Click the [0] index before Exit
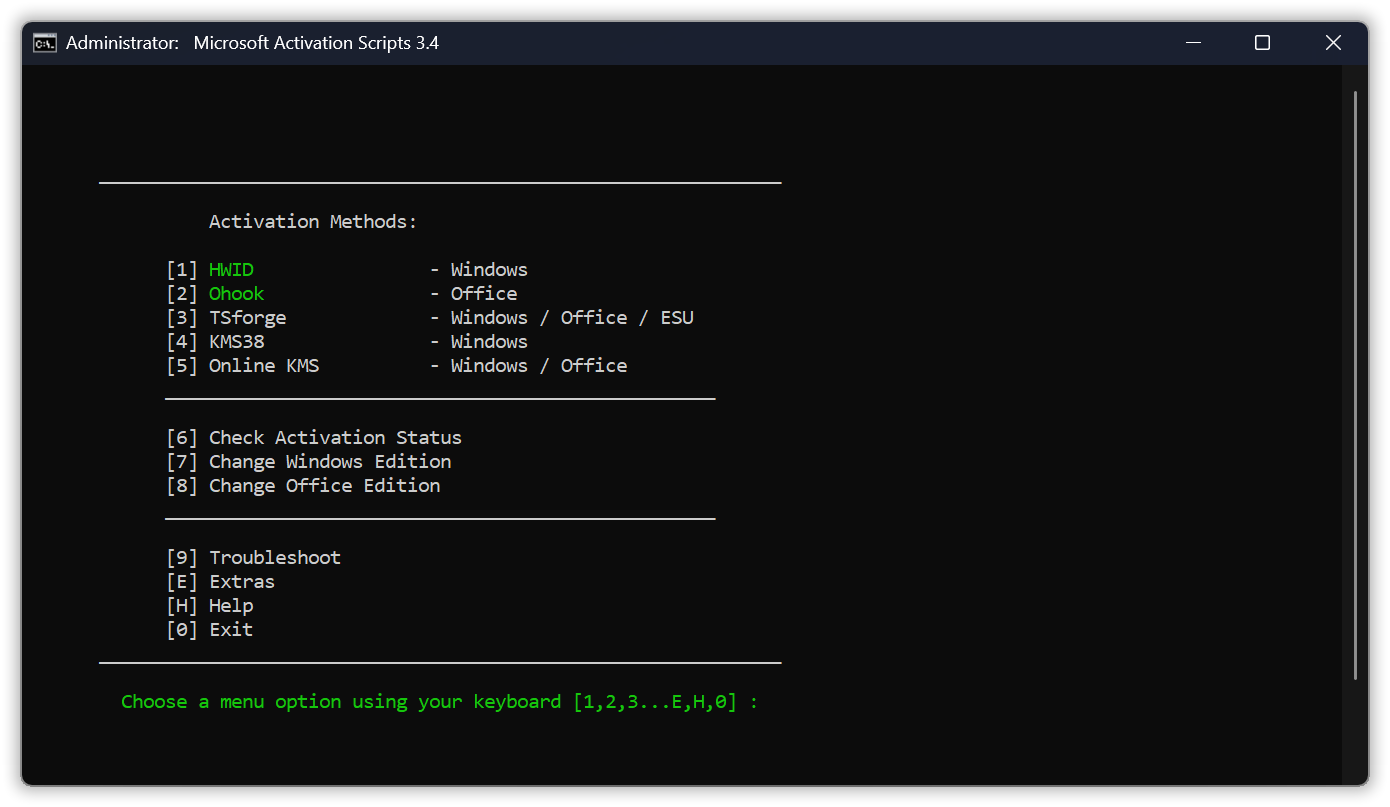1390x807 pixels. pos(182,629)
